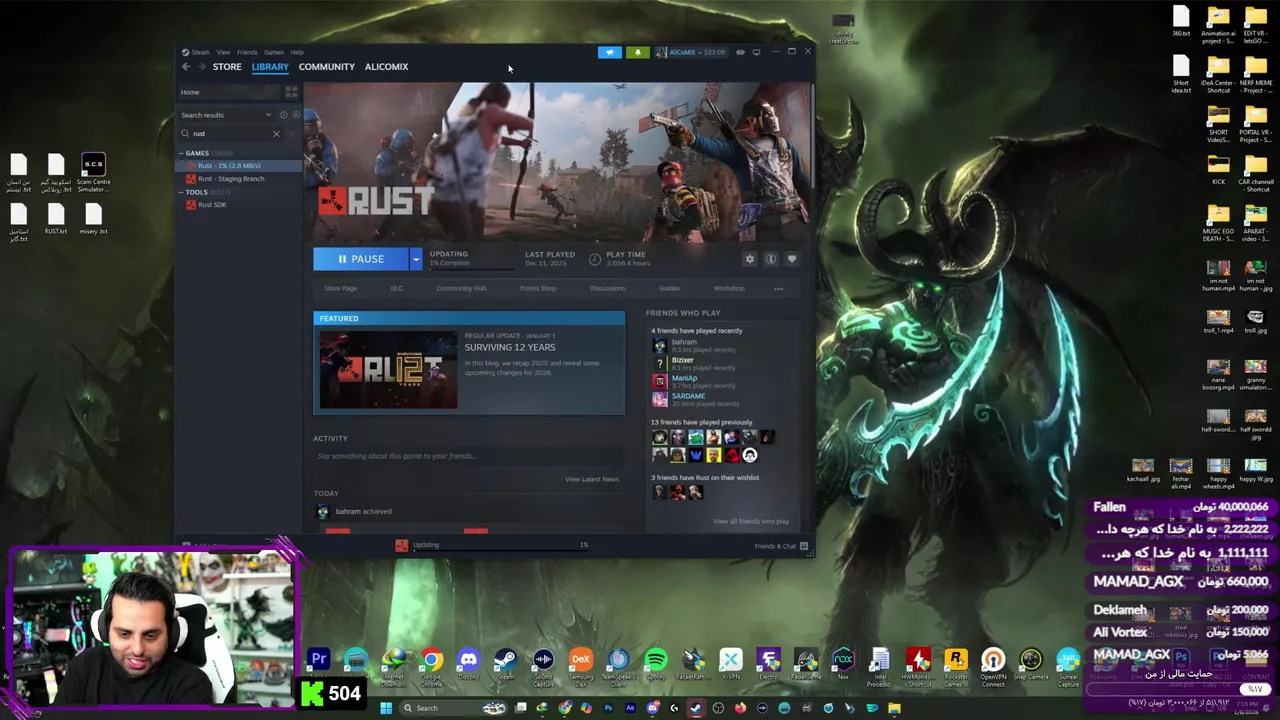
Task: Click View Latest News link
Action: pyautogui.click(x=592, y=479)
